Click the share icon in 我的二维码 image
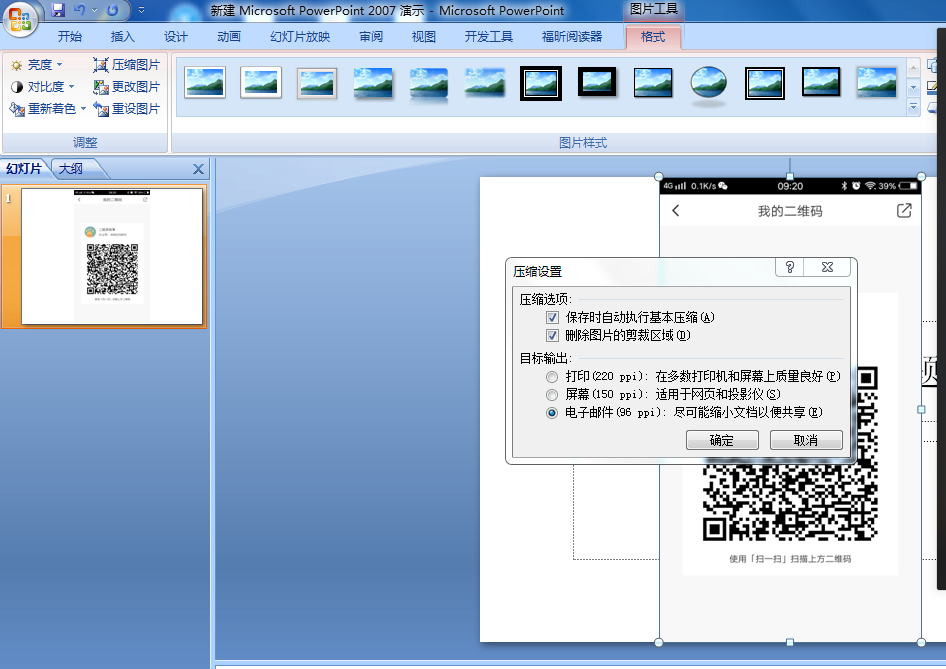The width and height of the screenshot is (946, 669). 904,211
